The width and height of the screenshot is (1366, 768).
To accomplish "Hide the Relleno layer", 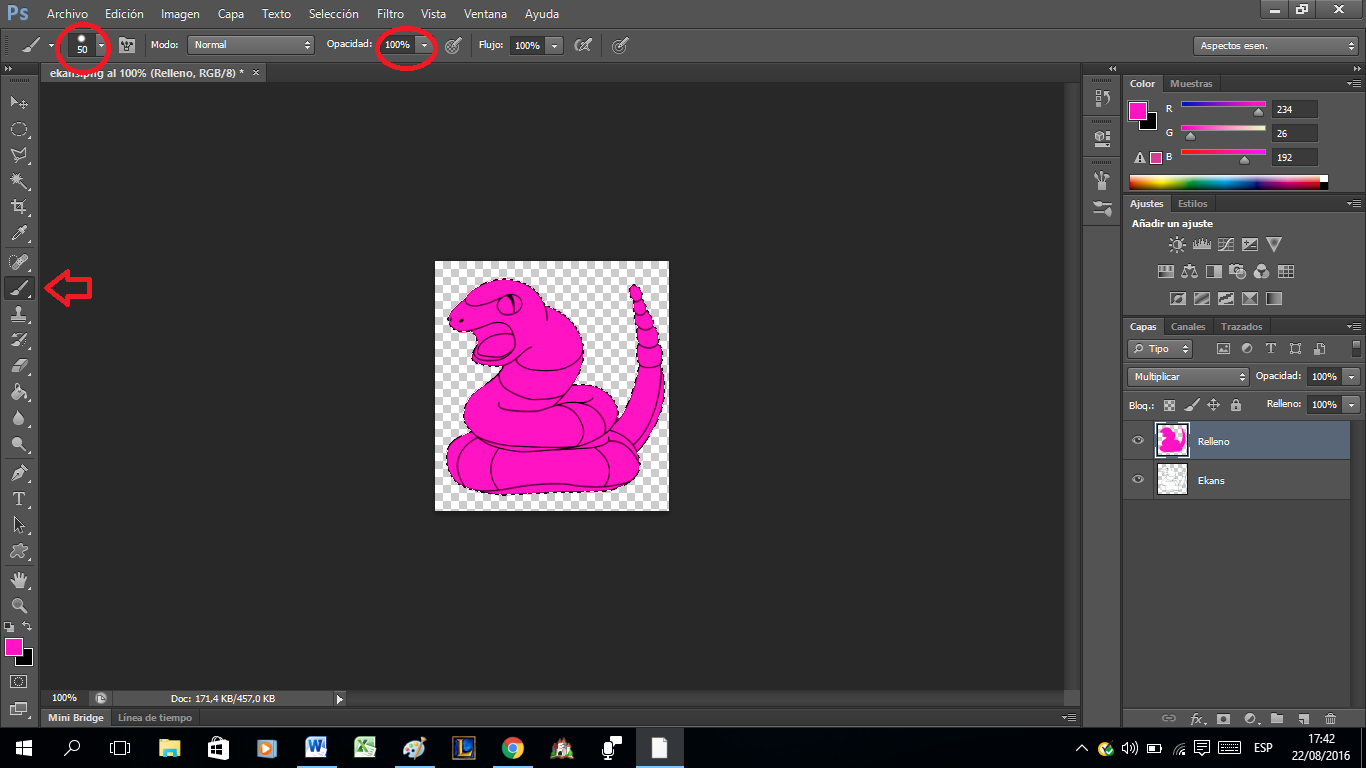I will click(1137, 440).
